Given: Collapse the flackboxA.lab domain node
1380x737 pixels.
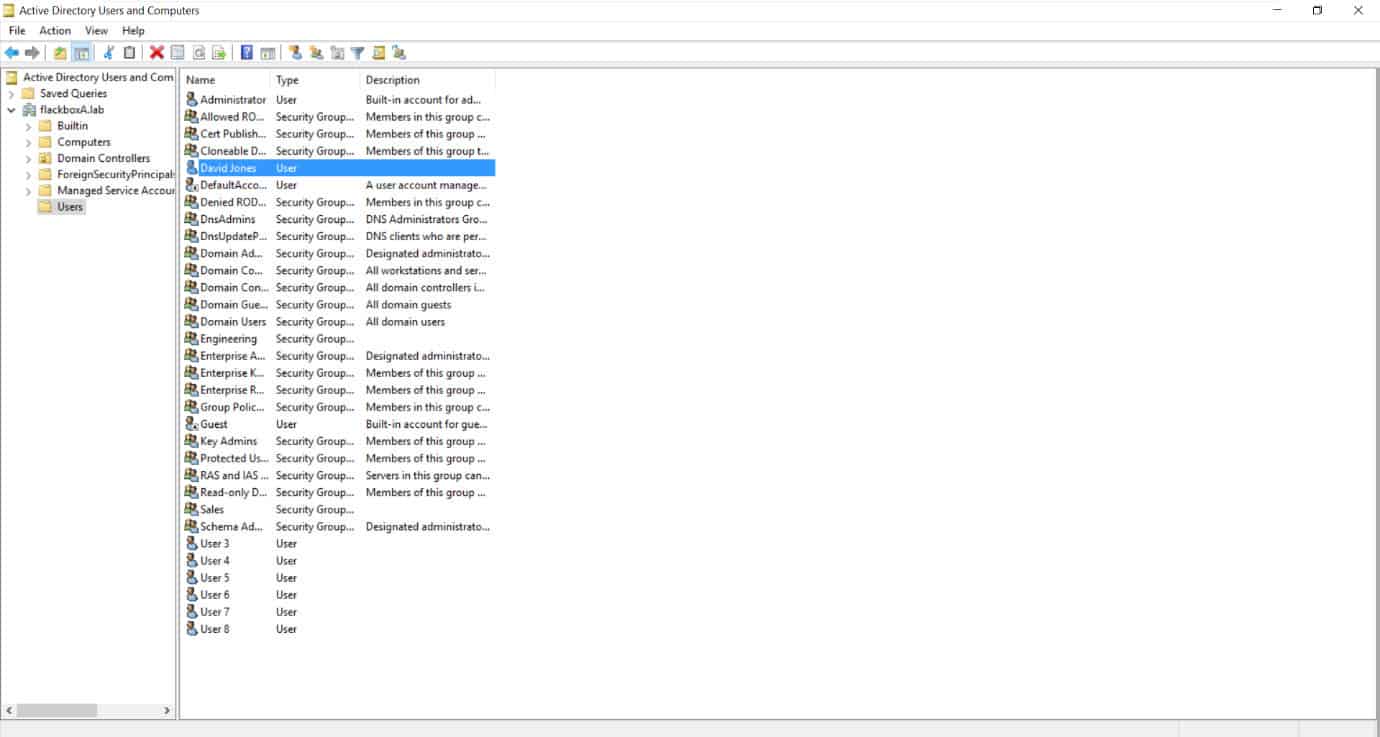Looking at the screenshot, I should click(11, 110).
